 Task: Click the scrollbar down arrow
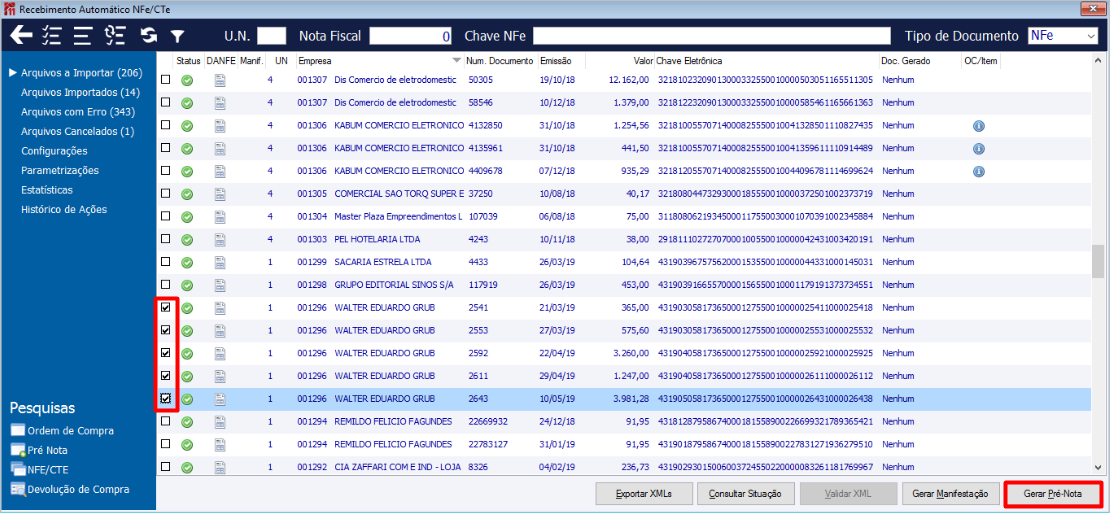coord(1098,468)
